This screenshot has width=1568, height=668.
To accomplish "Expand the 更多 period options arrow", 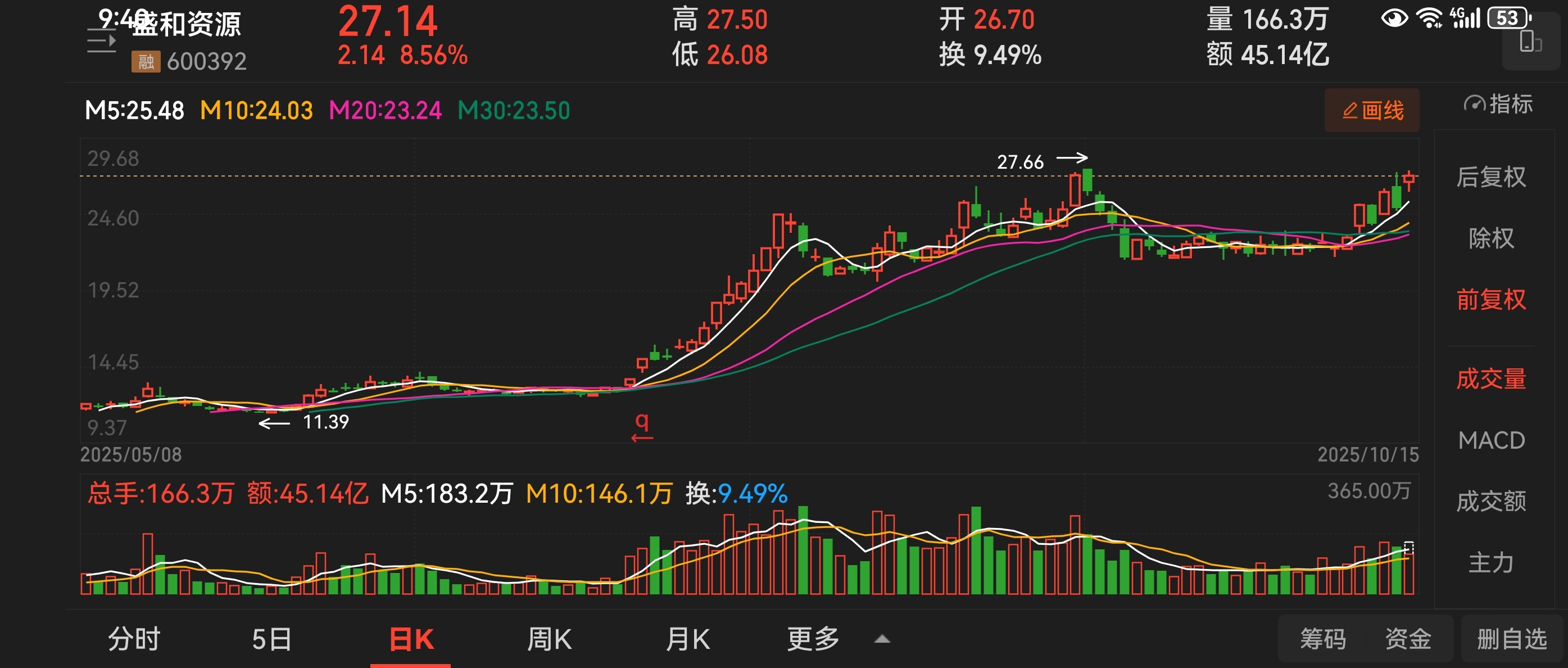I will (881, 639).
